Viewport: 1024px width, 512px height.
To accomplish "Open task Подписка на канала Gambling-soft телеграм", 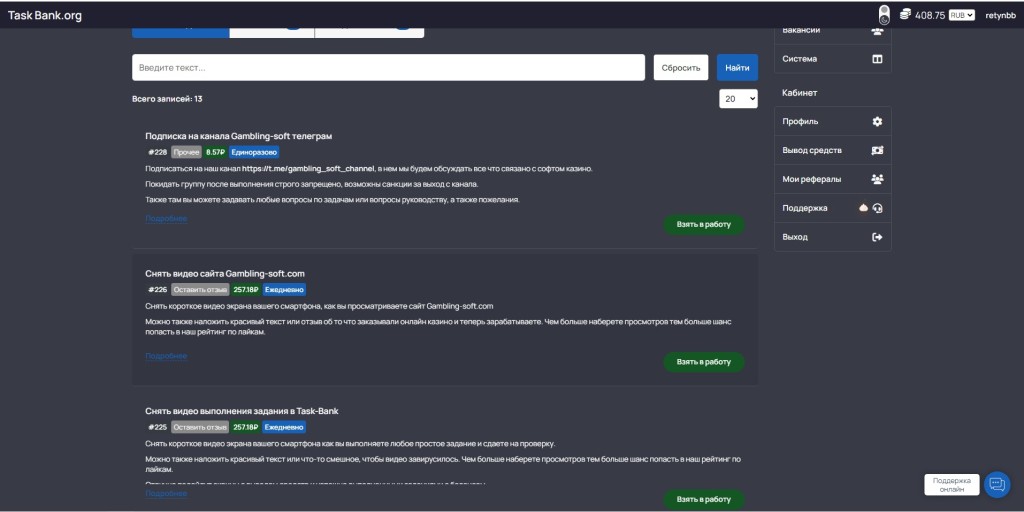I will (x=238, y=136).
